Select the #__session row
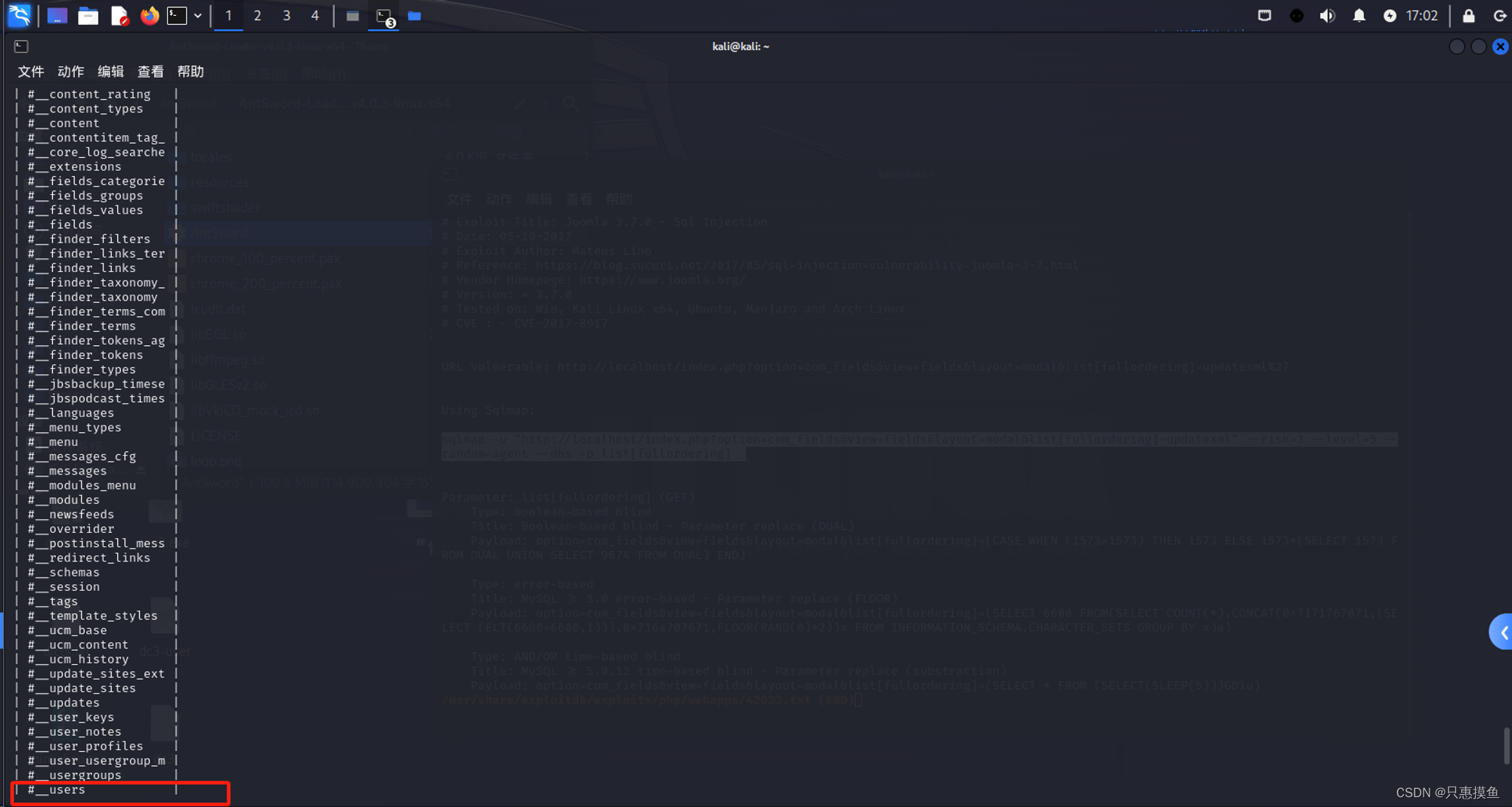Viewport: 1512px width, 807px height. coord(97,586)
